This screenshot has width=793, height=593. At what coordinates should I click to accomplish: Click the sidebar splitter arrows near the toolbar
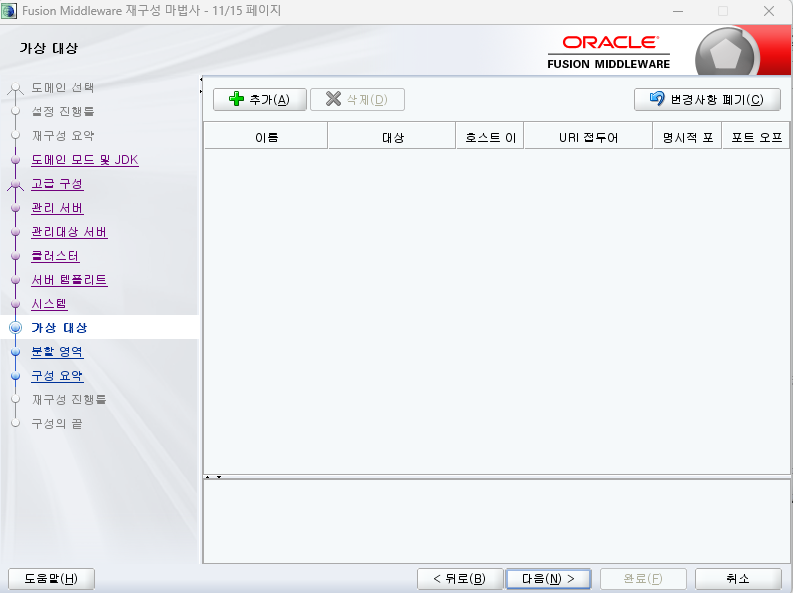201,85
